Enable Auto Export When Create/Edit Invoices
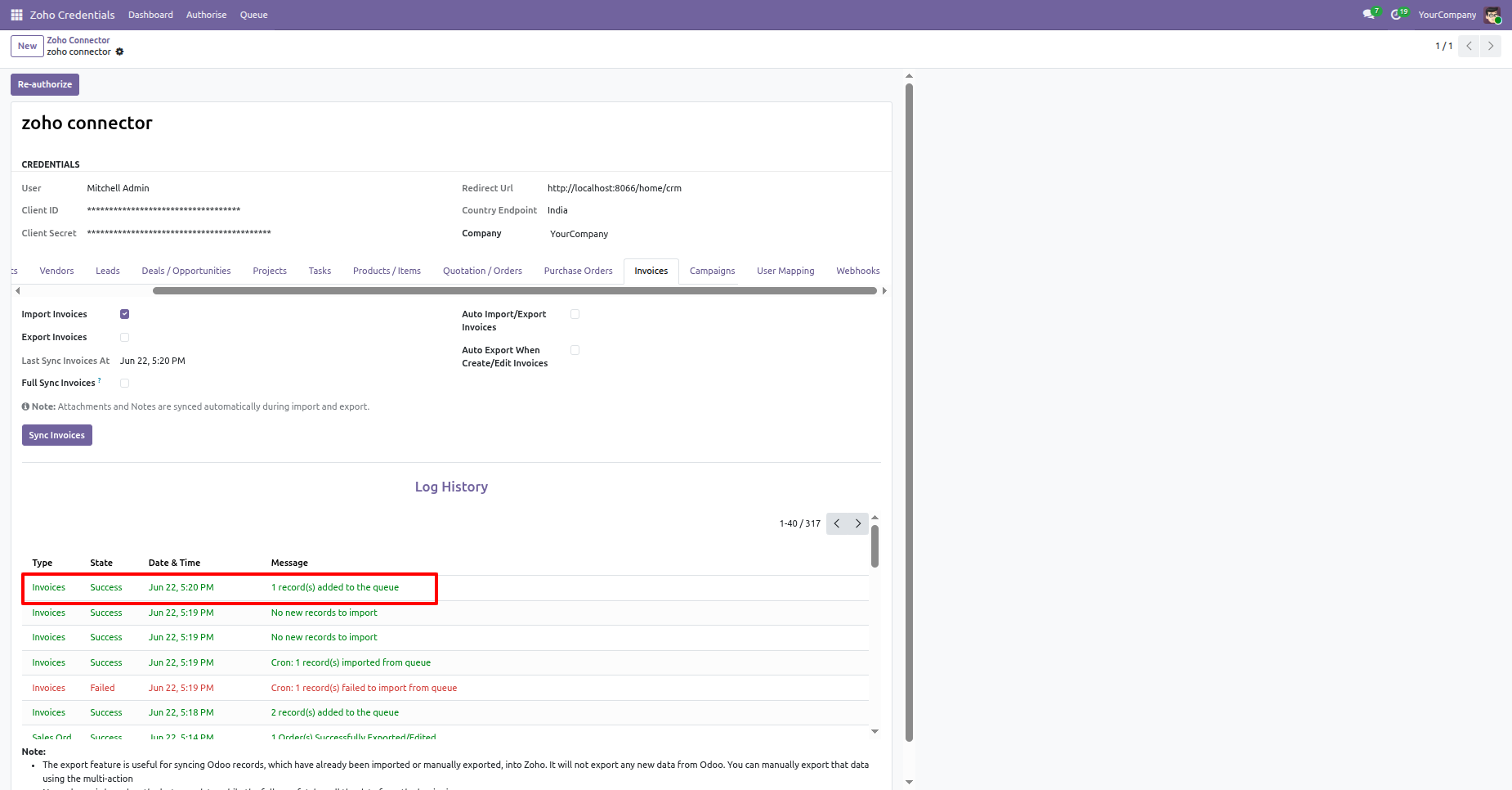 point(575,350)
